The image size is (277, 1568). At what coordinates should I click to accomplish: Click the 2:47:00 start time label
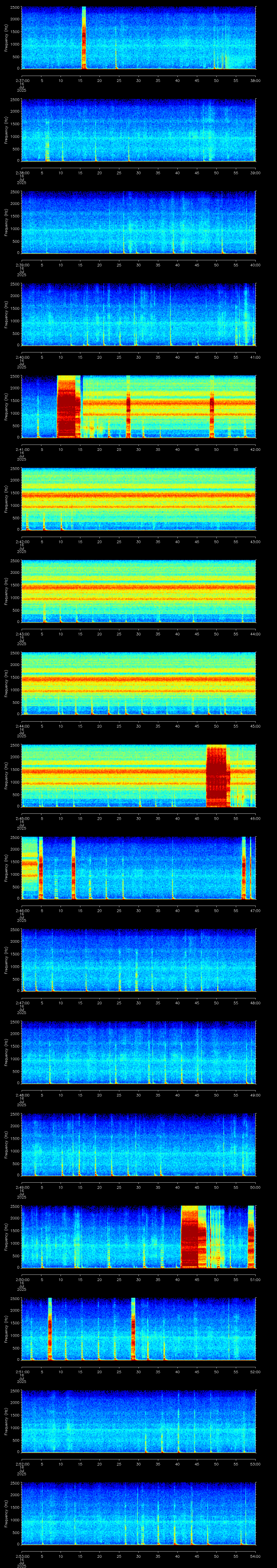(22, 1003)
